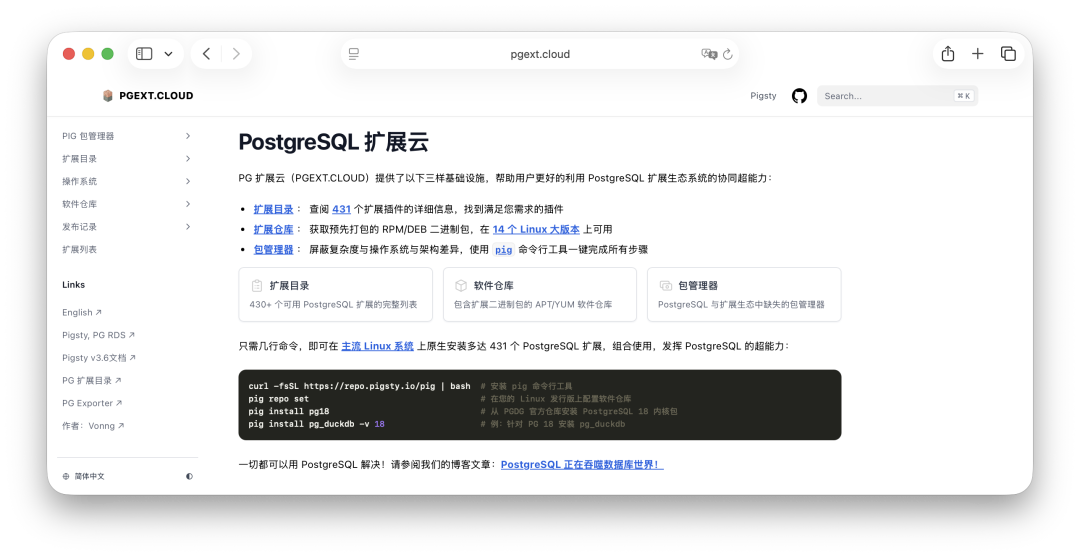Screen dimensions: 1080x557
Task: Click the pgext.cloud address field
Action: point(540,54)
